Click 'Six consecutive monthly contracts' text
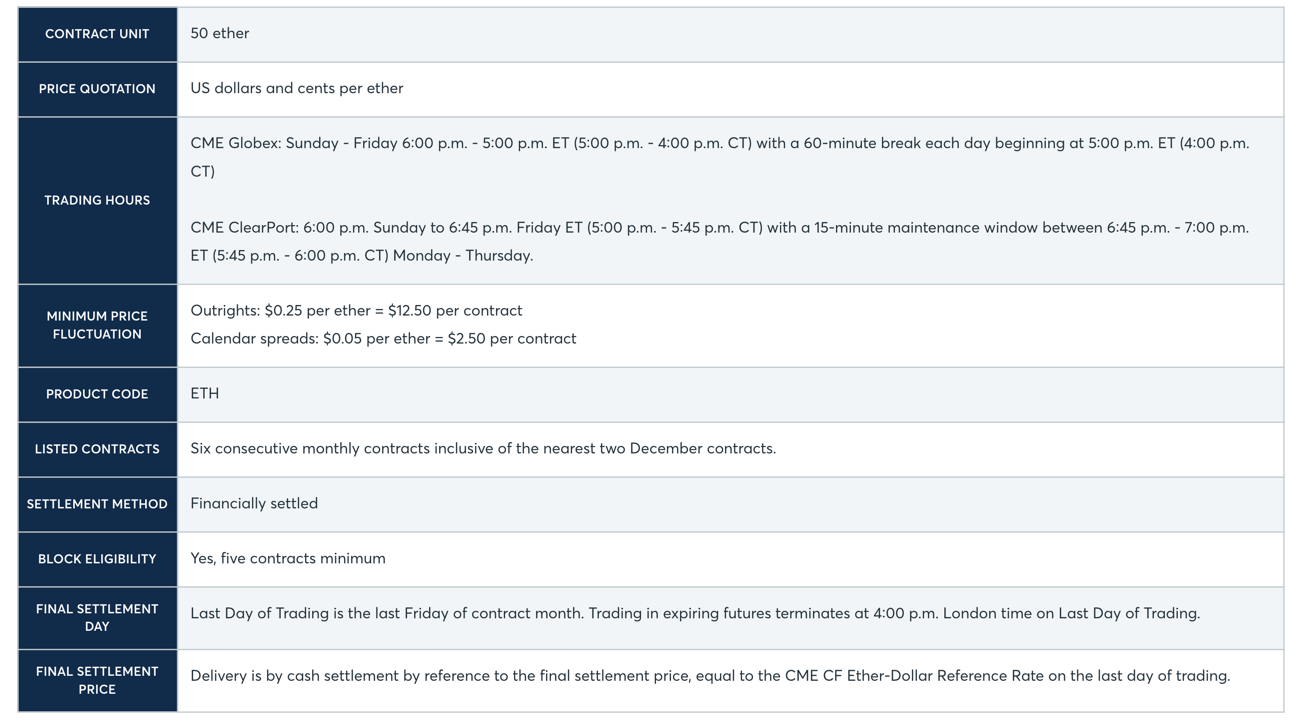Image resolution: width=1295 pixels, height=721 pixels. click(483, 448)
